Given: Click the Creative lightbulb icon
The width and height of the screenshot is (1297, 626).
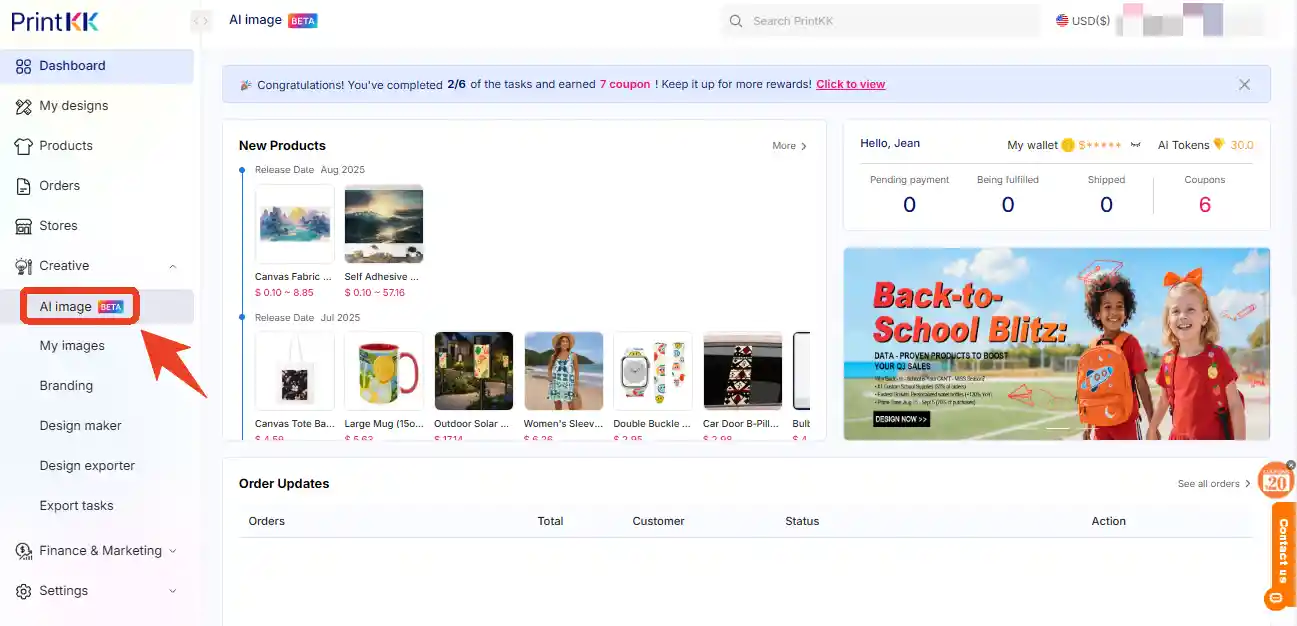Looking at the screenshot, I should pos(24,266).
